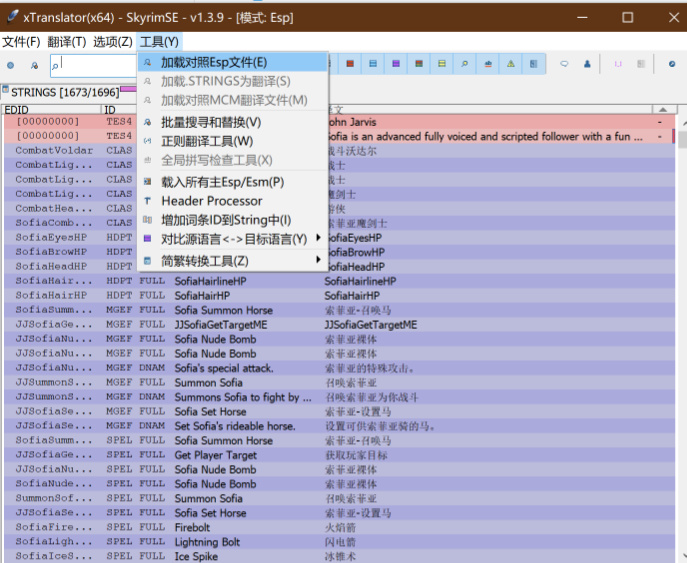Click translation cell '火焰箭'
The width and height of the screenshot is (687, 563).
pos(340,528)
